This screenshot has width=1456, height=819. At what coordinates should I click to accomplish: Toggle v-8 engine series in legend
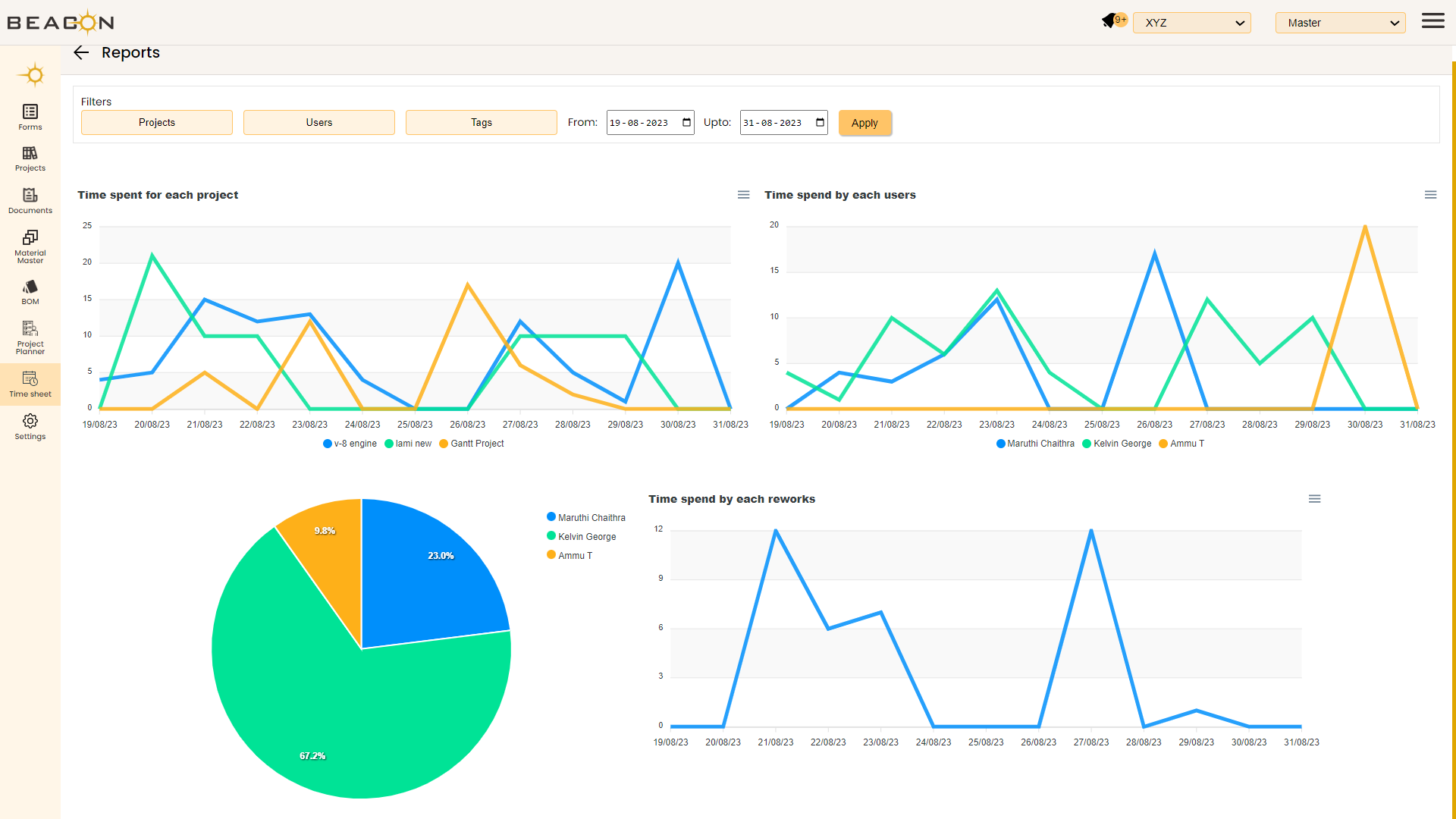click(350, 444)
